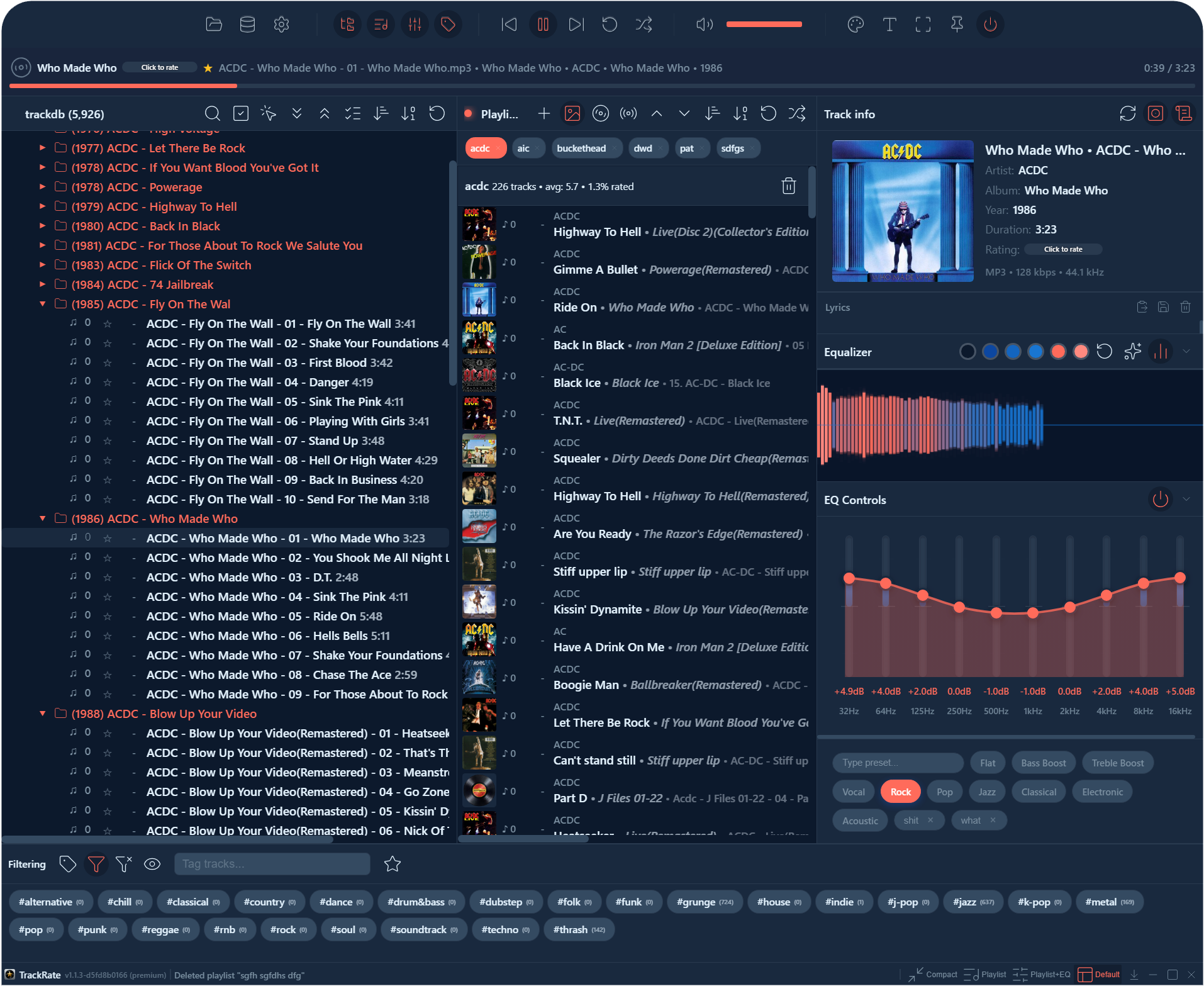Enable shuffle playback in the top toolbar
This screenshot has height=986, width=1204.
(644, 24)
